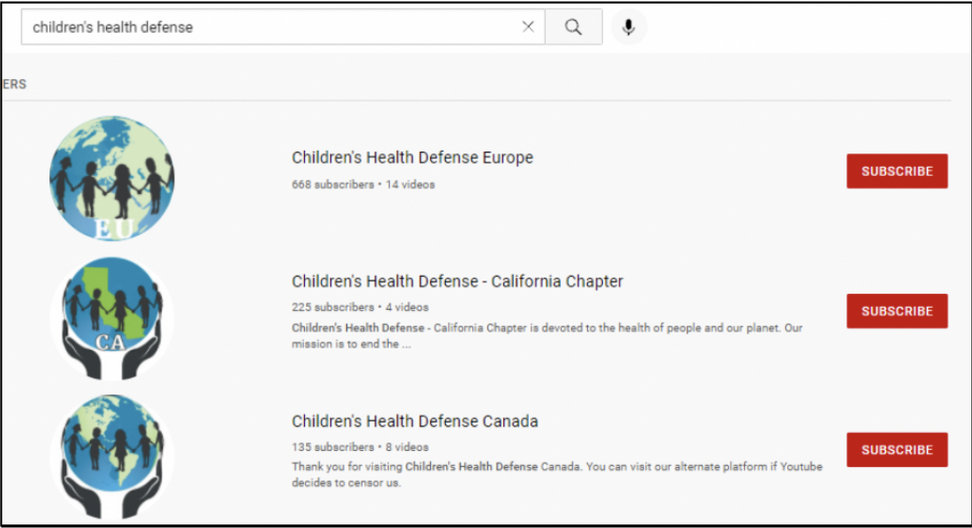Open the California Chapter channel avatar
Image resolution: width=972 pixels, height=528 pixels.
112,318
